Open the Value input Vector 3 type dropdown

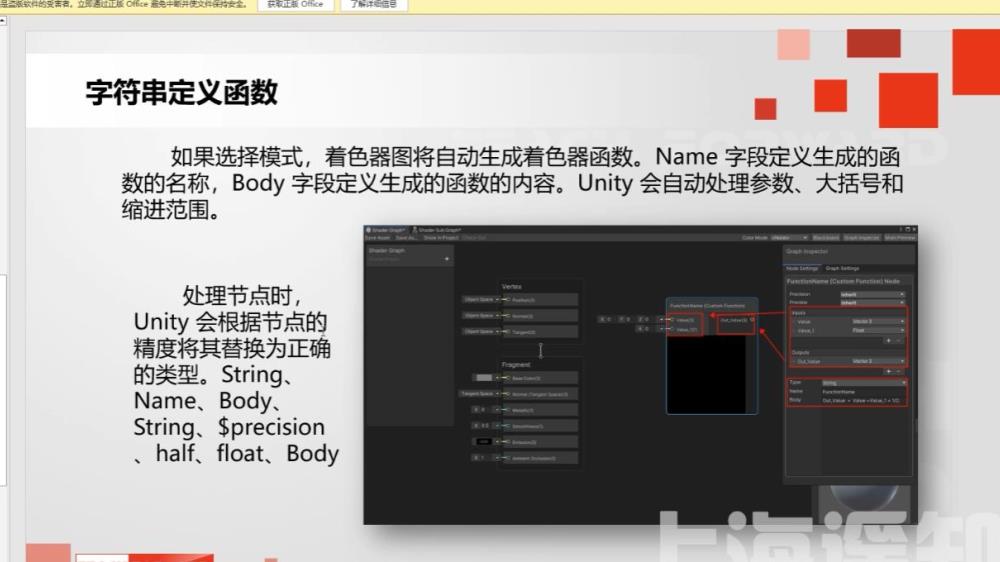(878, 322)
